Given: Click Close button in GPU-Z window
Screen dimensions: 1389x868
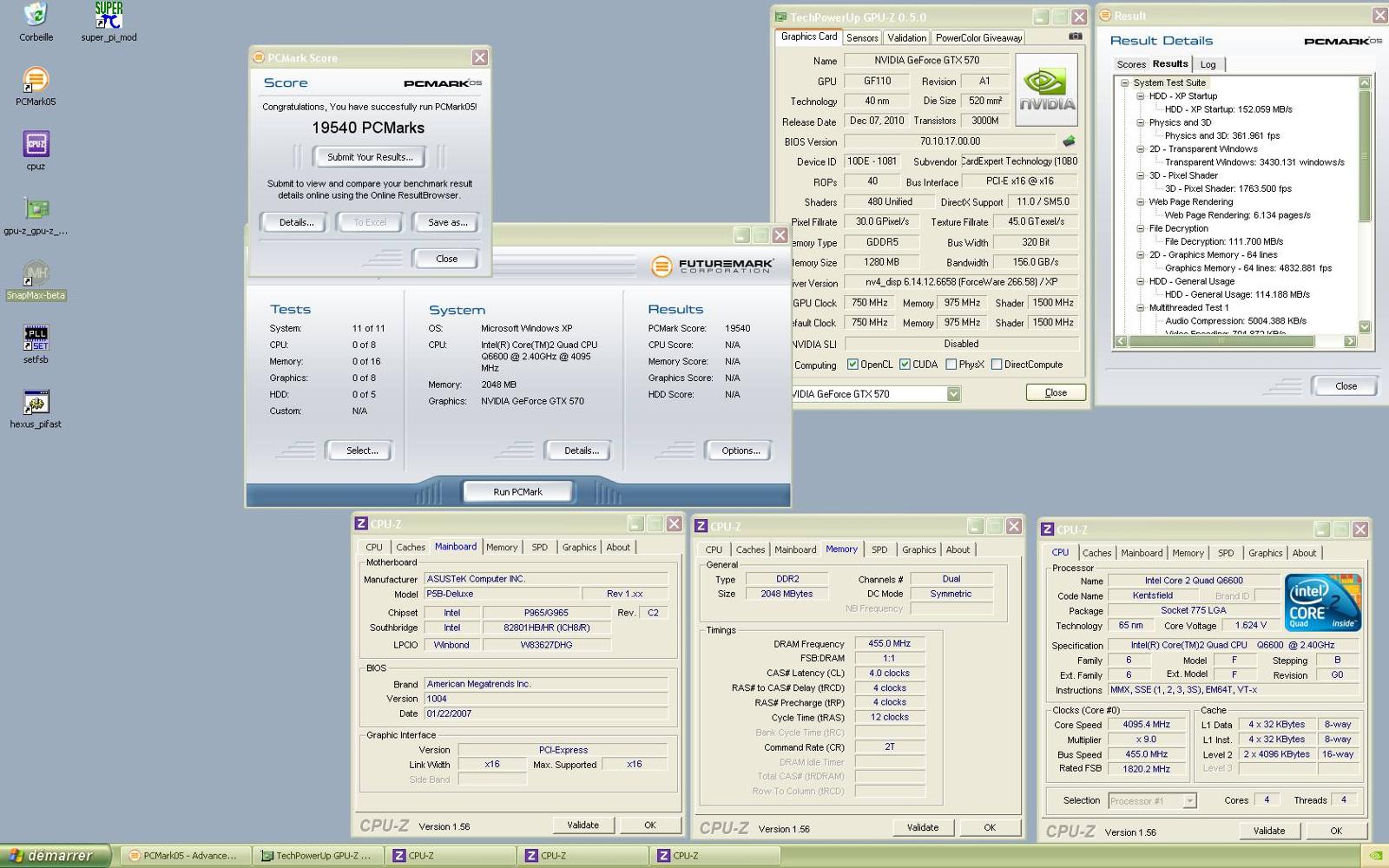Looking at the screenshot, I should [1056, 392].
